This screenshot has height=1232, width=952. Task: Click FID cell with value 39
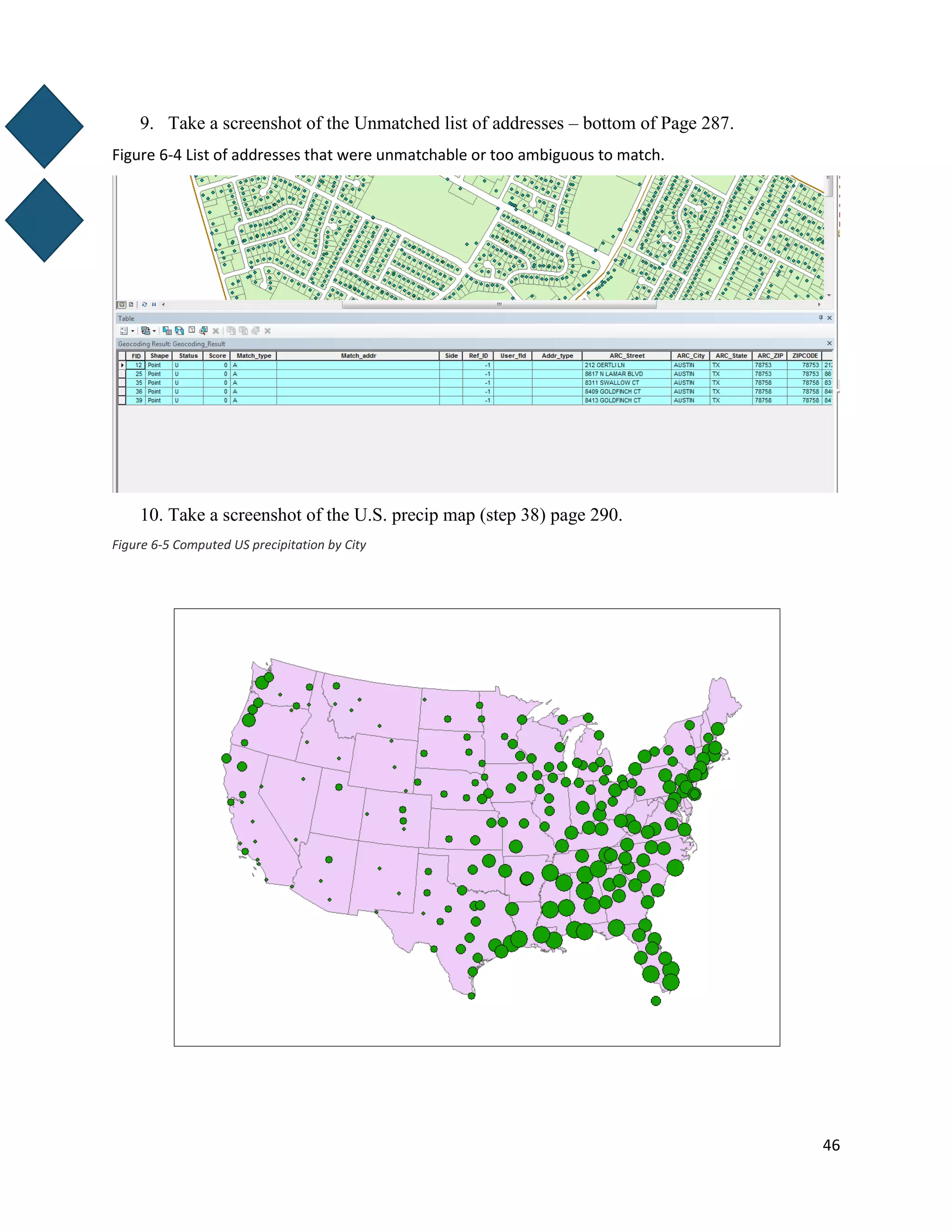tap(136, 400)
